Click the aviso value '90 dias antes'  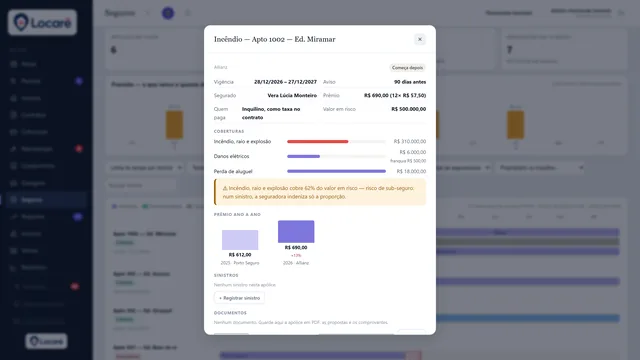click(x=410, y=82)
